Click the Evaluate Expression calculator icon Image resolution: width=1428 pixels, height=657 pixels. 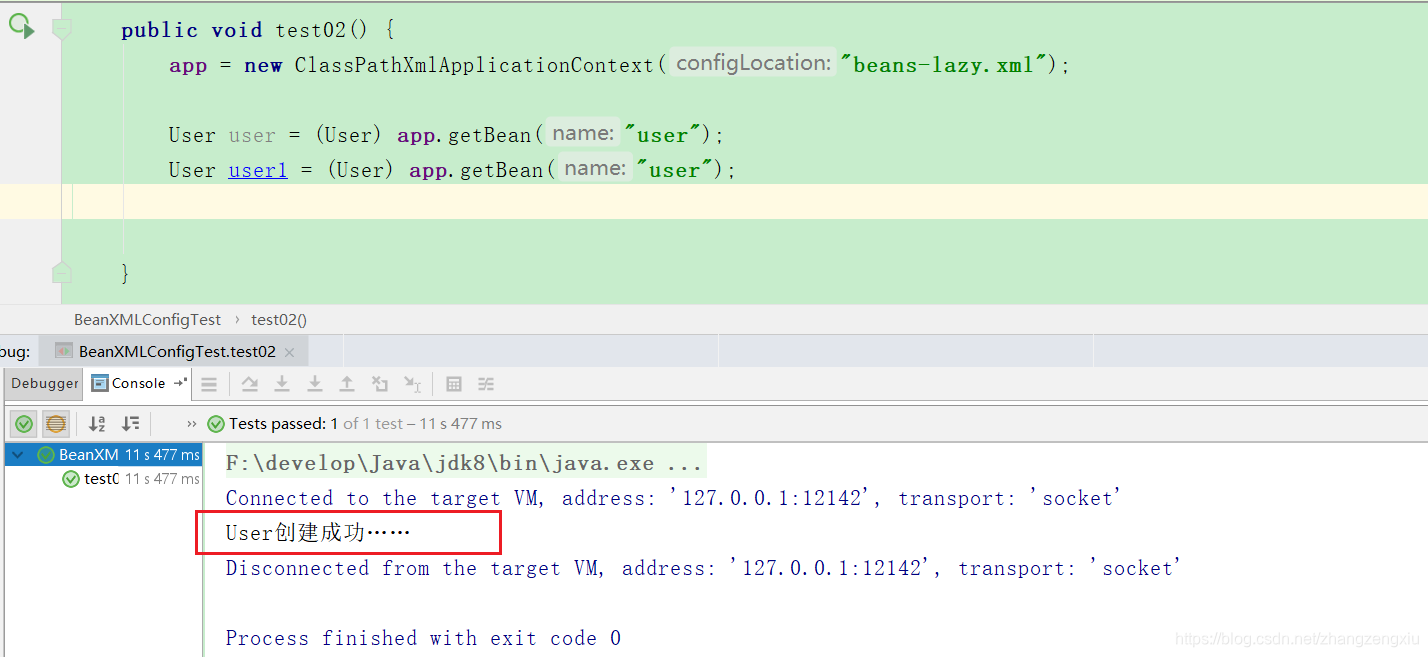pos(454,384)
